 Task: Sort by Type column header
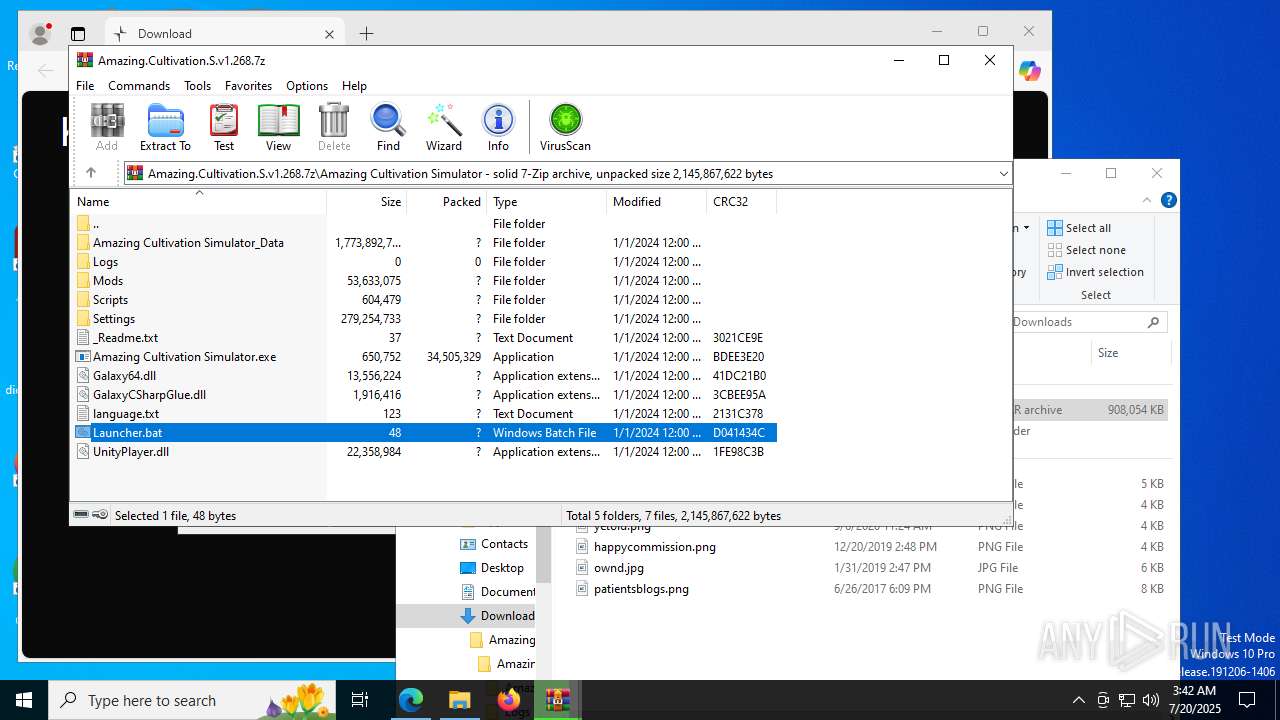(x=546, y=202)
